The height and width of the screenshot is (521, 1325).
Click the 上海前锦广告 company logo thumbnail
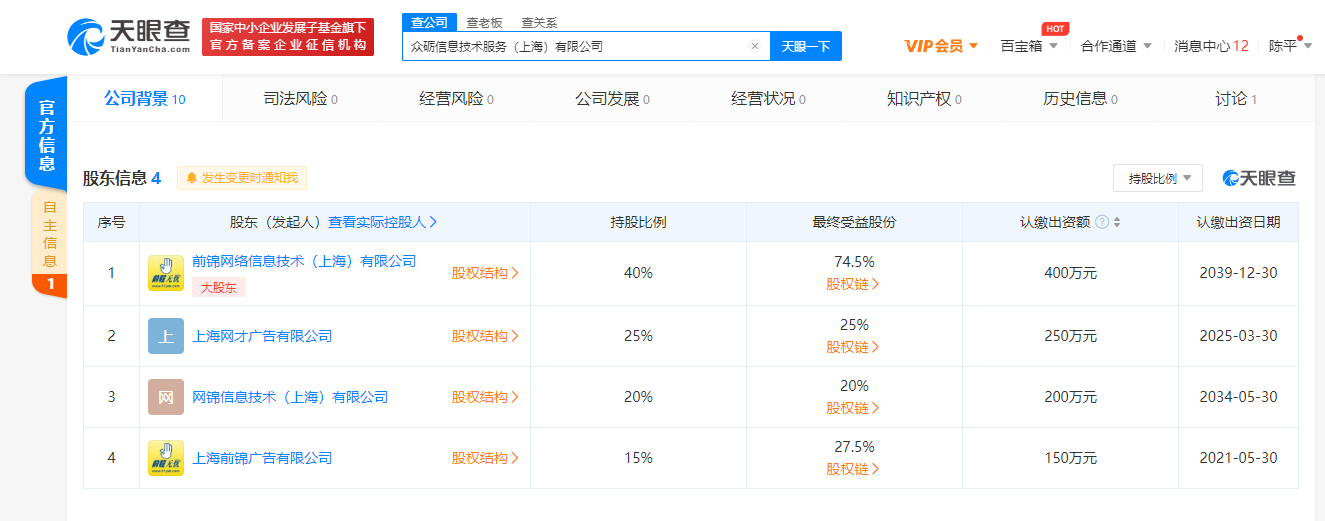166,458
